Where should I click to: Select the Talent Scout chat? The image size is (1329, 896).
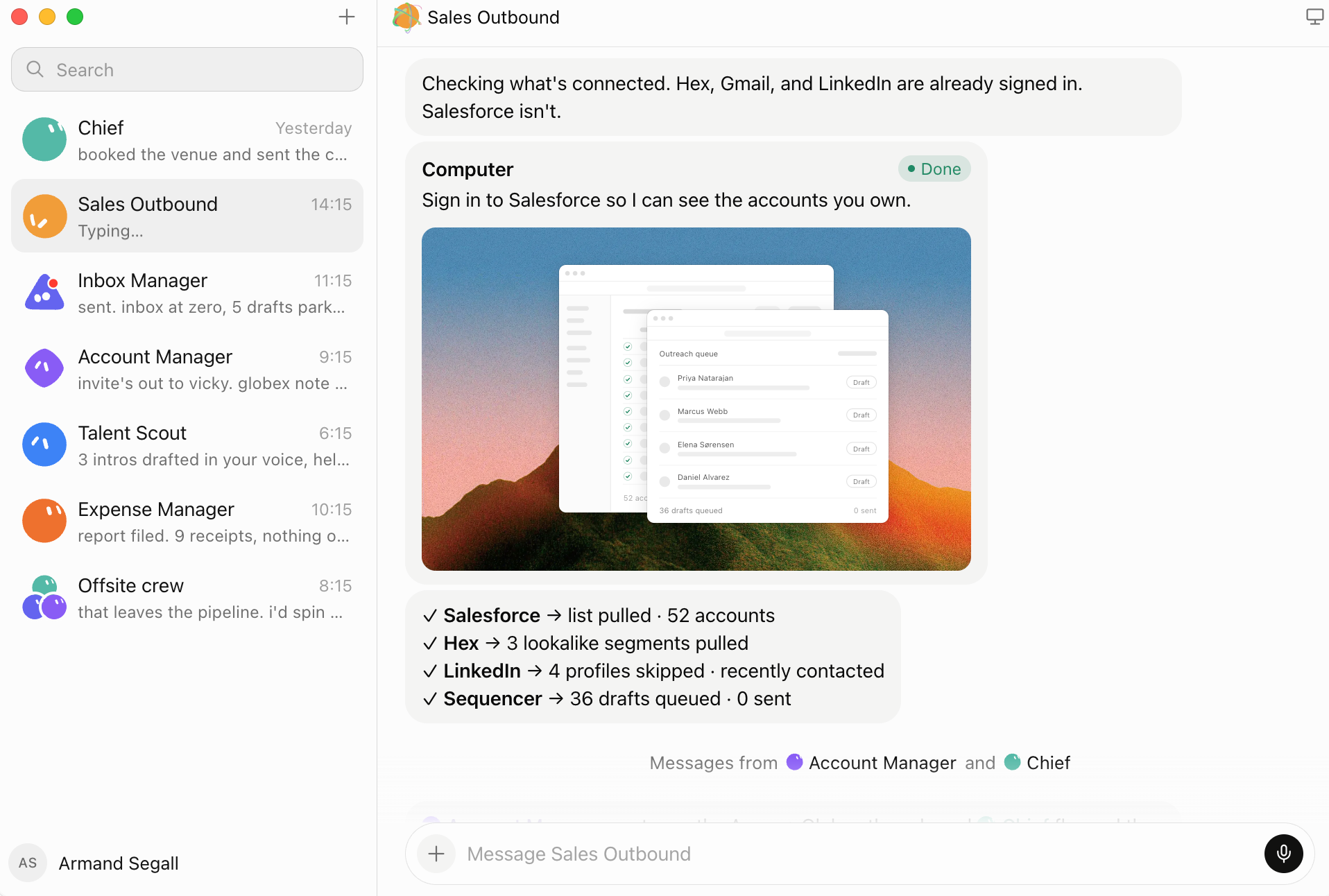click(187, 445)
